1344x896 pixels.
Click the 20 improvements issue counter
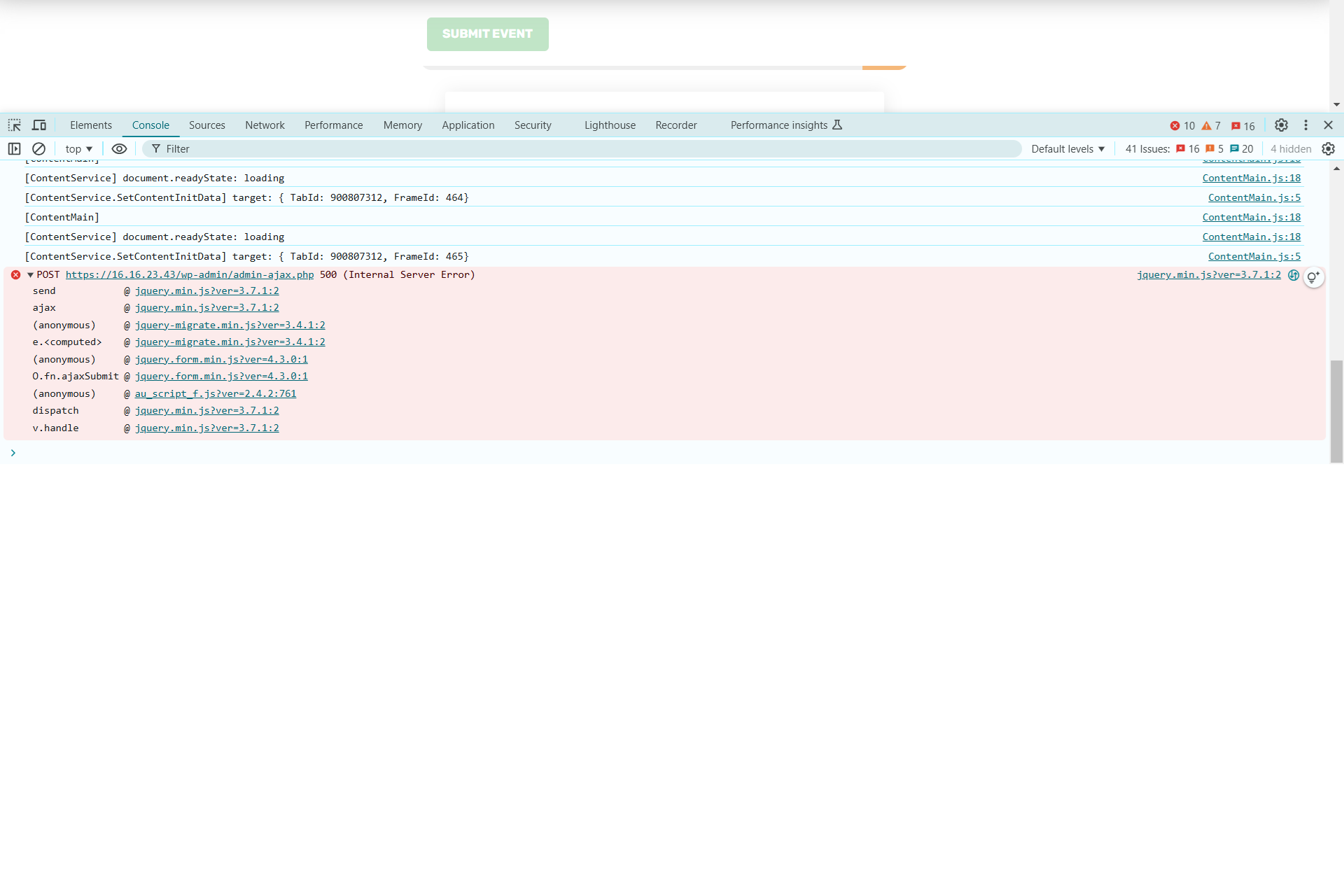pyautogui.click(x=1242, y=149)
